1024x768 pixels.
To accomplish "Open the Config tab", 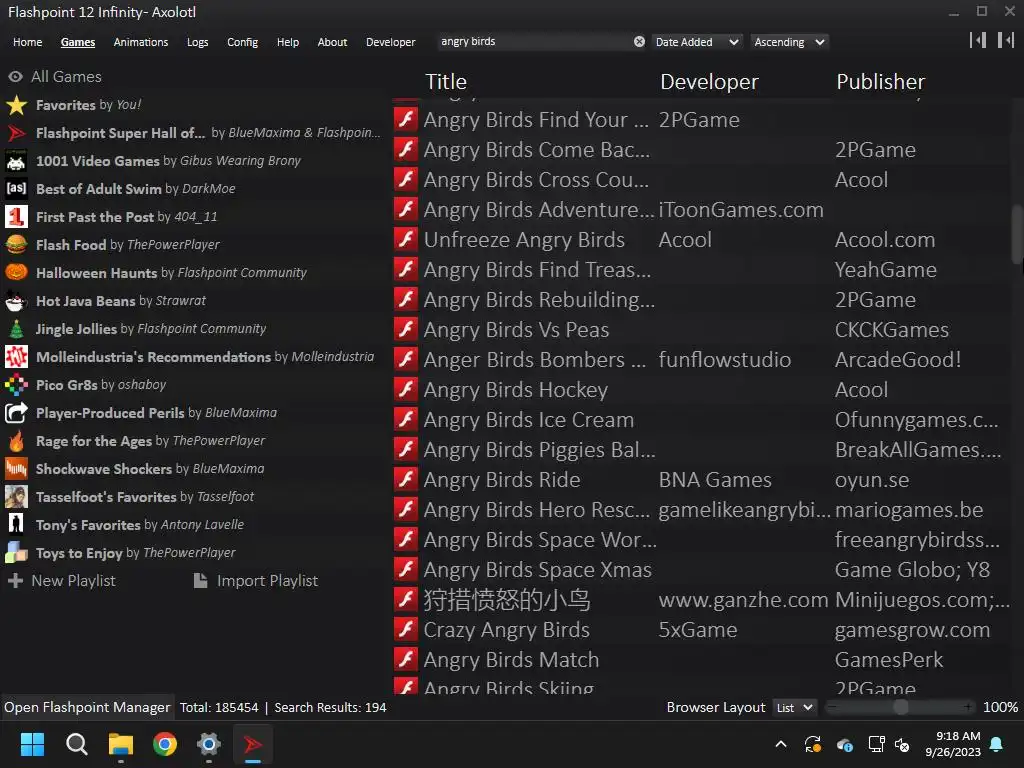I will click(x=242, y=42).
